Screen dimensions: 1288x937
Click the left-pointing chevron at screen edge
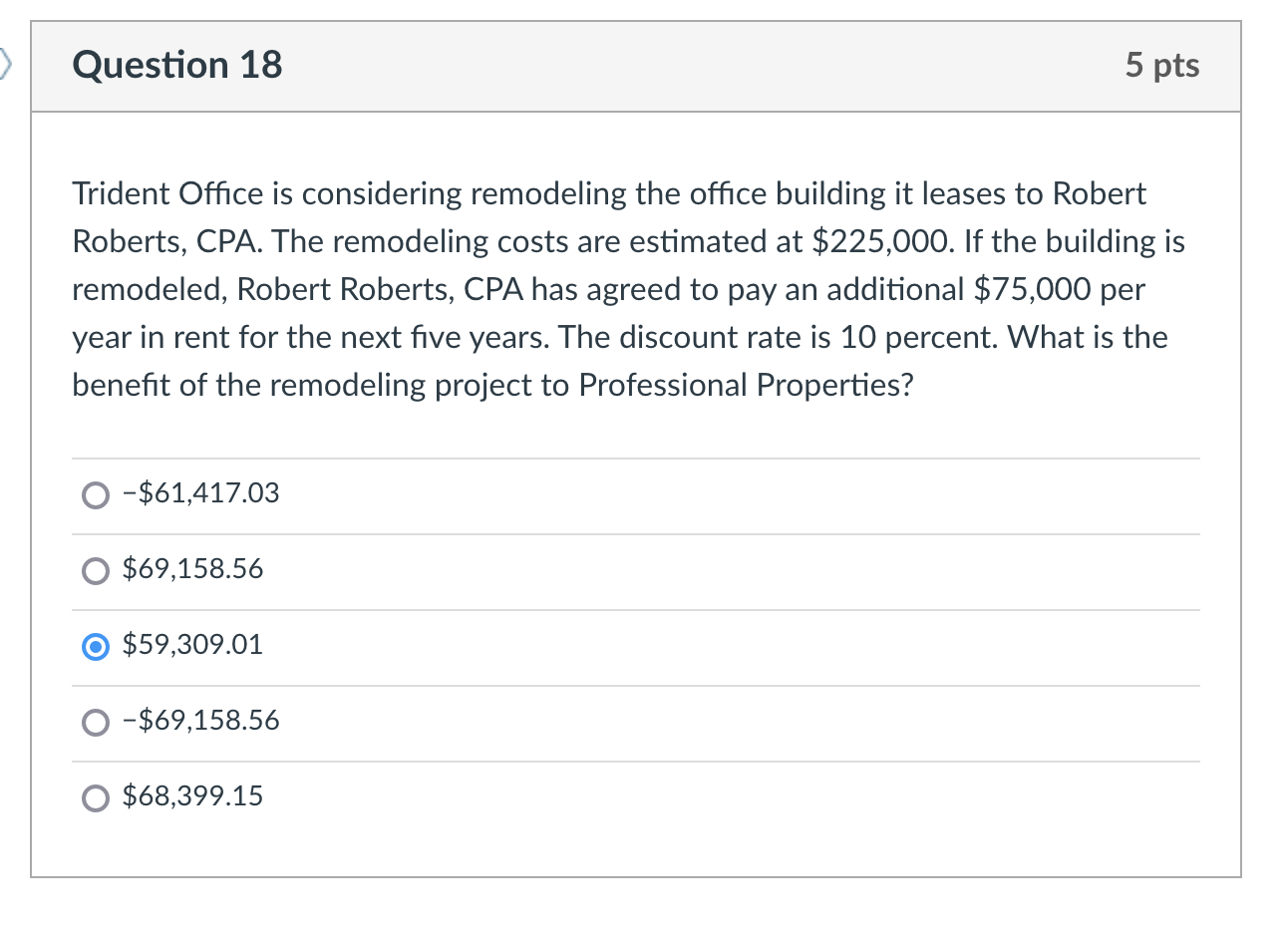pyautogui.click(x=5, y=63)
